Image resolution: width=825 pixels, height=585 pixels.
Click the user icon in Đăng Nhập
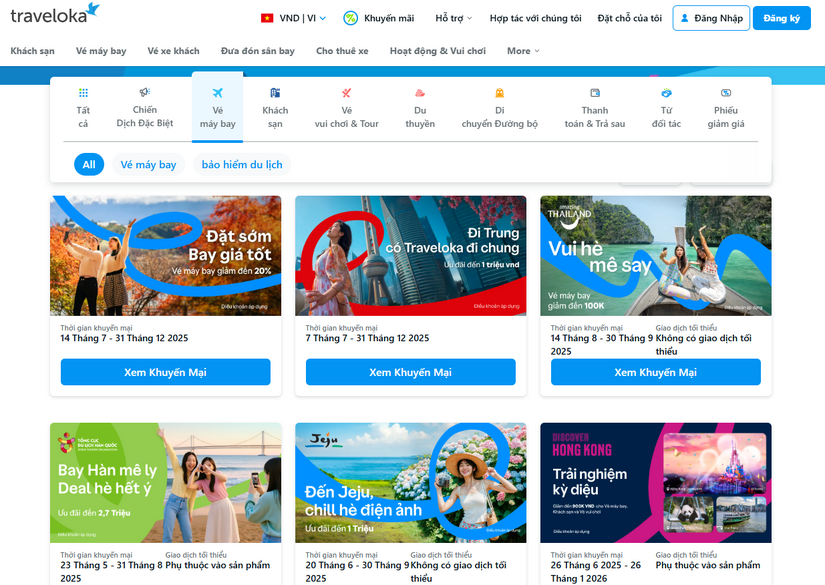tap(685, 18)
